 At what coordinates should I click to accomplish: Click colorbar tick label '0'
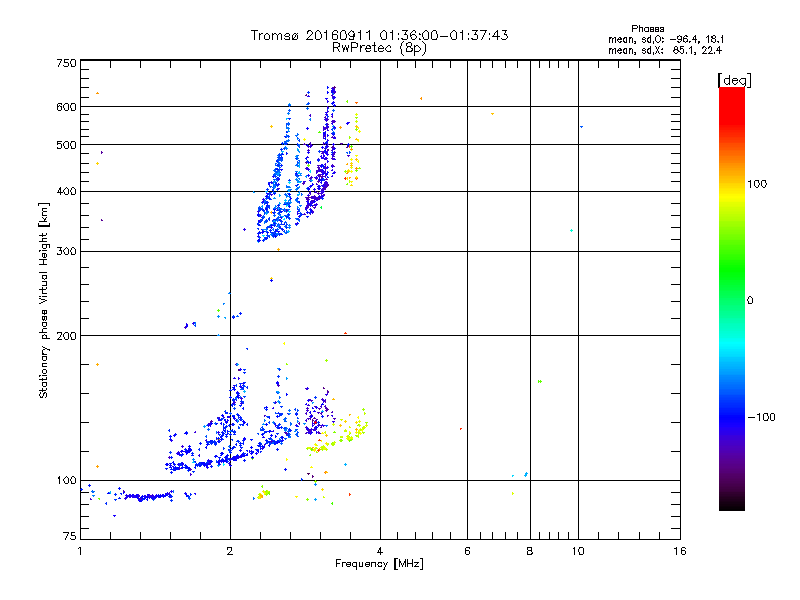tap(750, 301)
